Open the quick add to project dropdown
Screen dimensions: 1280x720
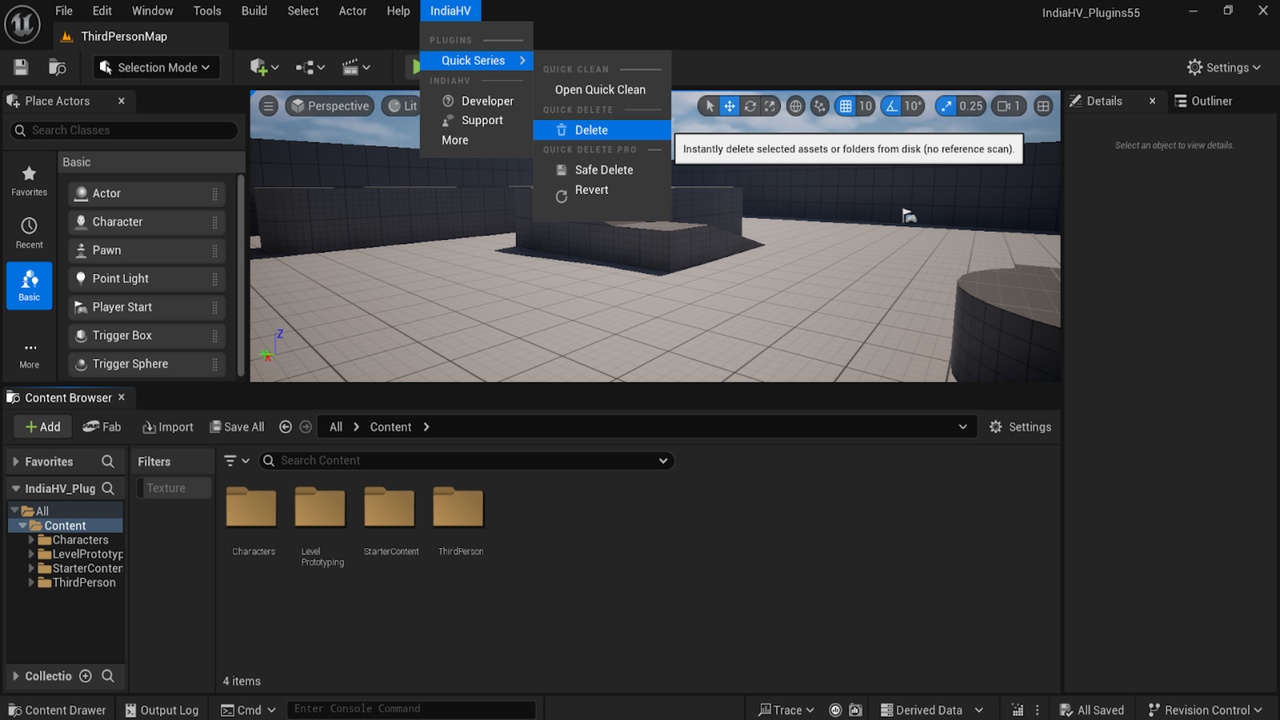point(264,67)
